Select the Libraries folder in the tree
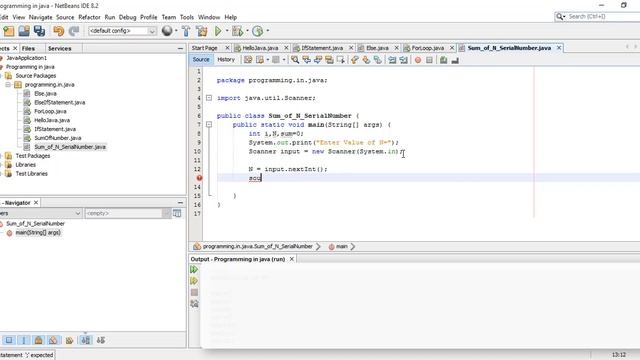The image size is (640, 360). point(25,165)
